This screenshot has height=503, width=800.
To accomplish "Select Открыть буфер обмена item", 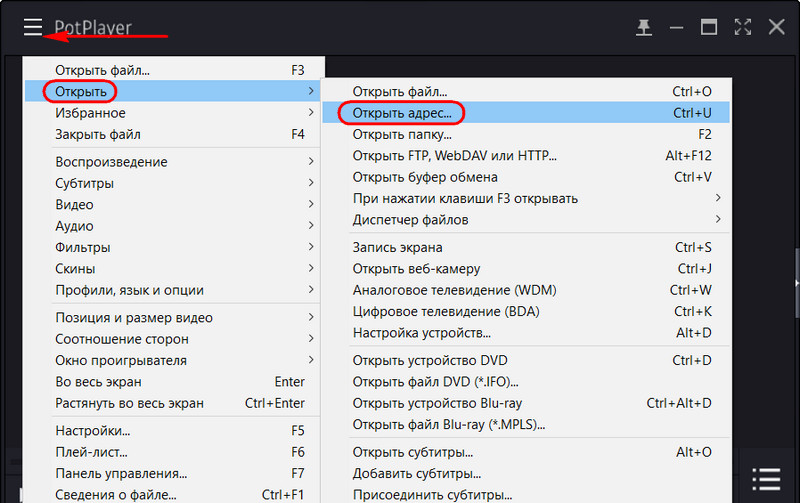I will point(526,177).
